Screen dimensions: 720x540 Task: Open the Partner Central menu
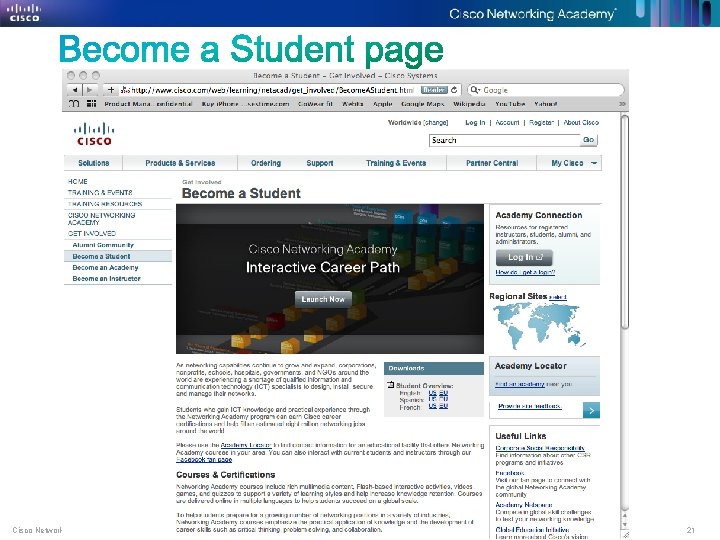(x=492, y=163)
